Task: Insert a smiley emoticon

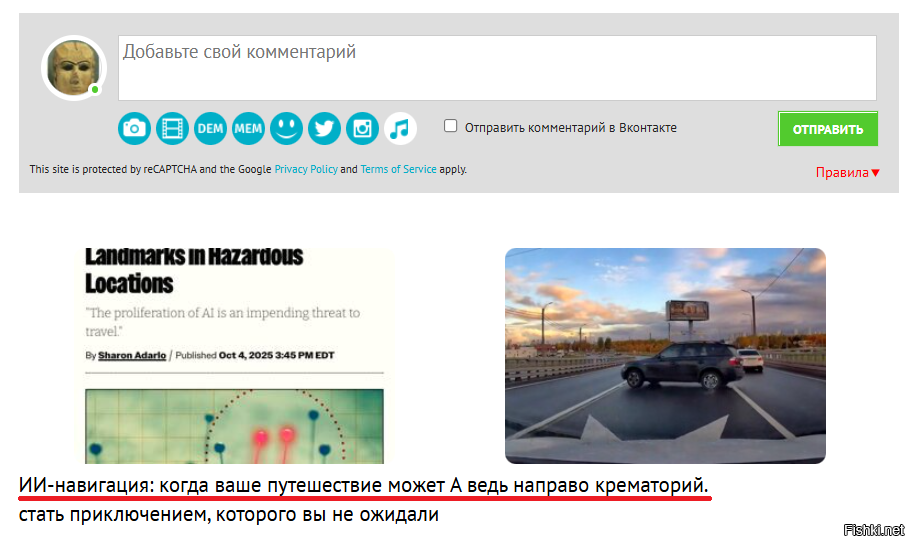Action: [286, 128]
